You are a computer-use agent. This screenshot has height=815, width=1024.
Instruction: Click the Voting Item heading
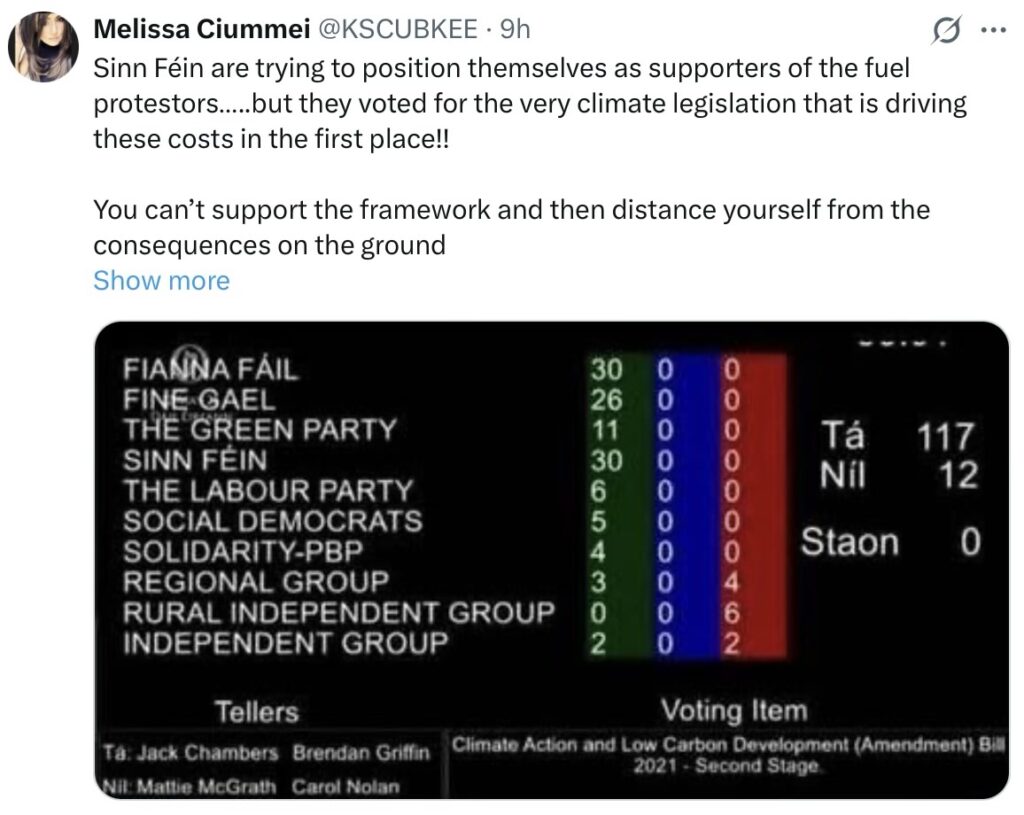(732, 711)
